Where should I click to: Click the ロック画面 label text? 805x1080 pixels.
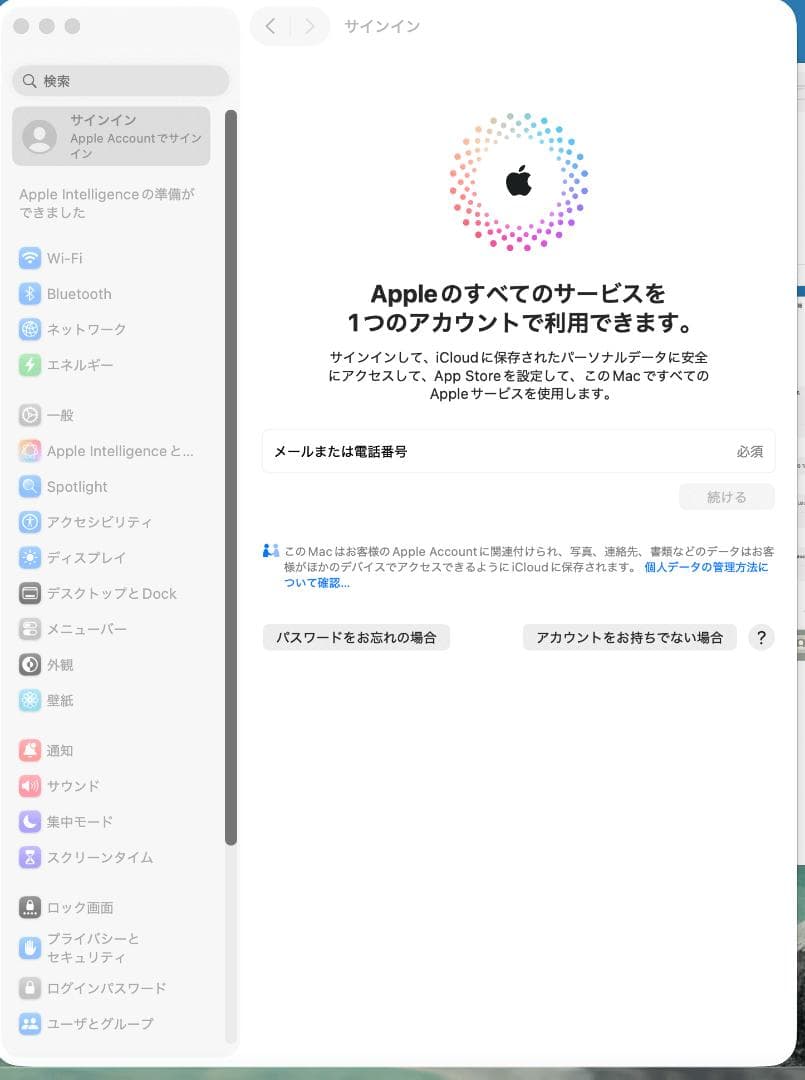tap(80, 908)
